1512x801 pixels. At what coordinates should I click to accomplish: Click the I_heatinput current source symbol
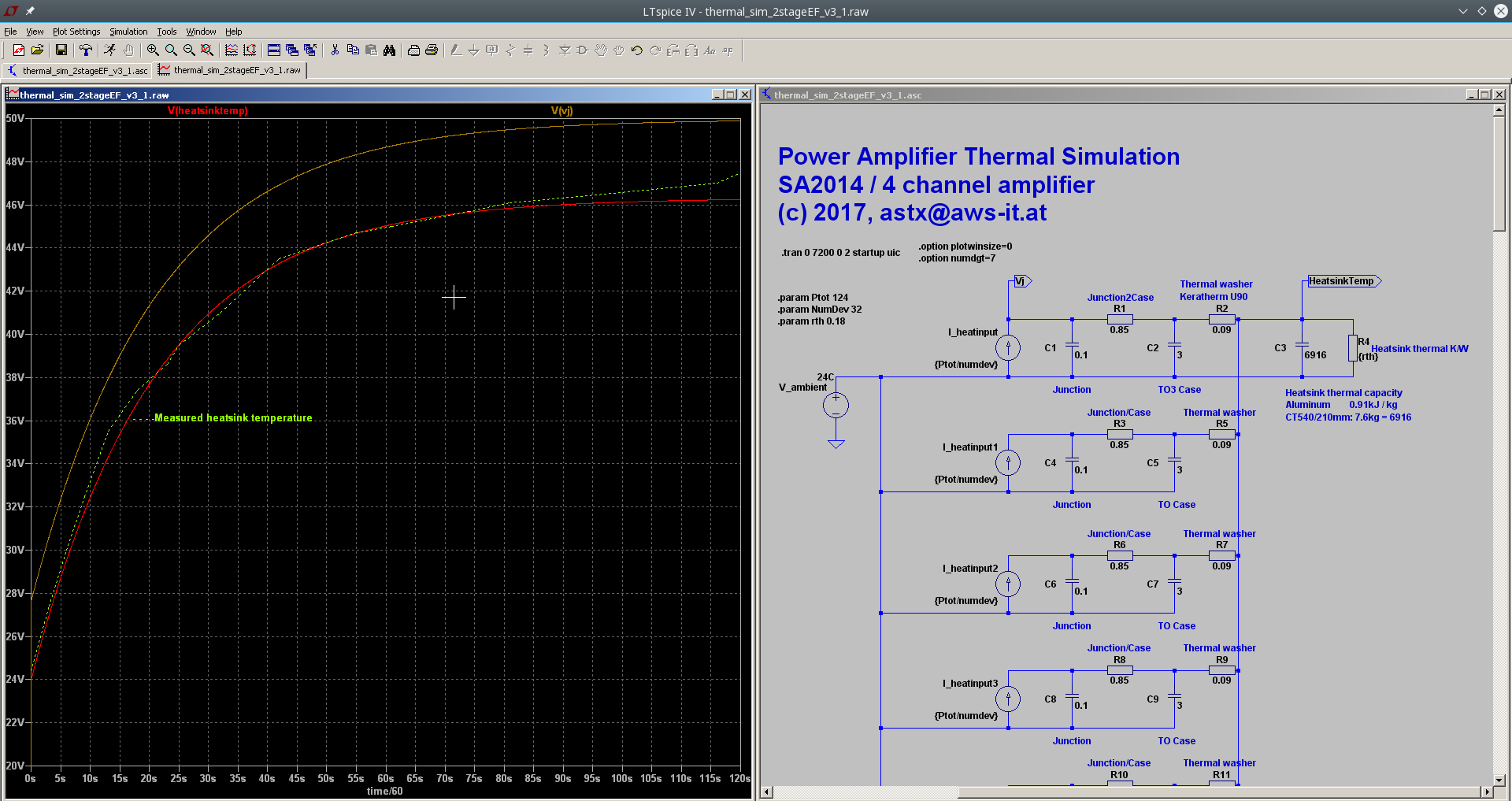pos(1008,347)
